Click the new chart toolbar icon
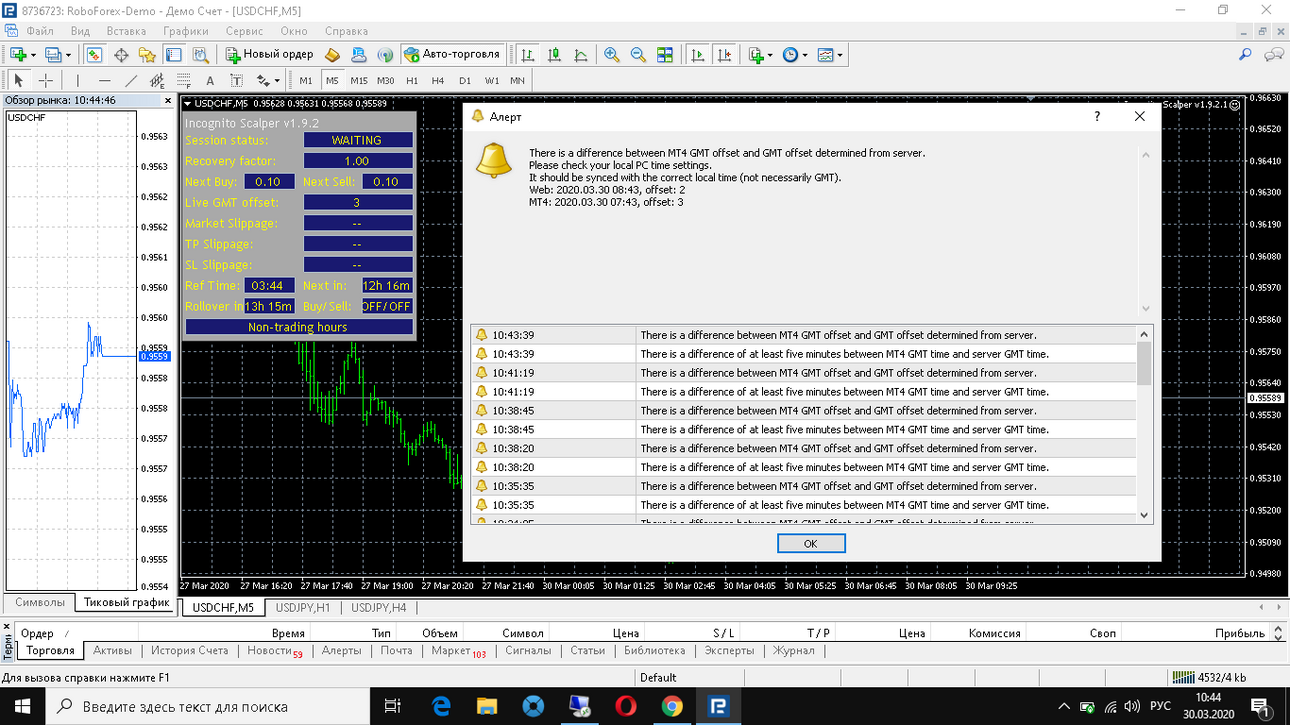This screenshot has height=725, width=1290. pos(20,55)
